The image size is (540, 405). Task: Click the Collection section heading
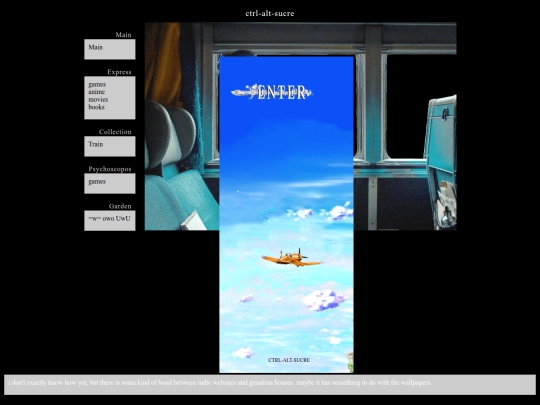(x=115, y=132)
